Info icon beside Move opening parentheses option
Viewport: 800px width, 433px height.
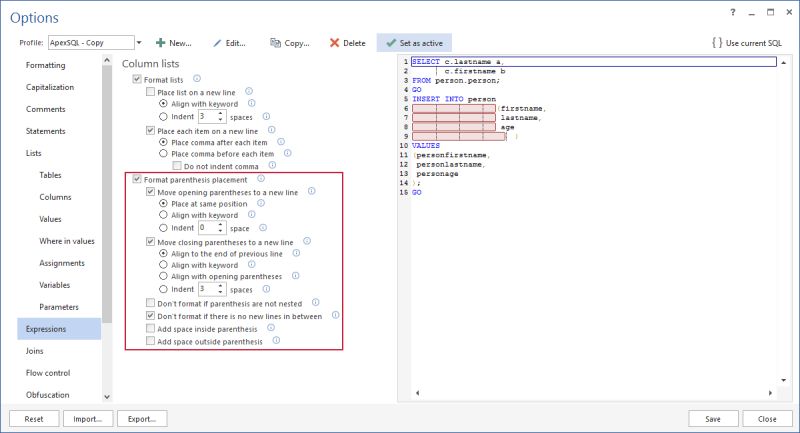tap(311, 191)
